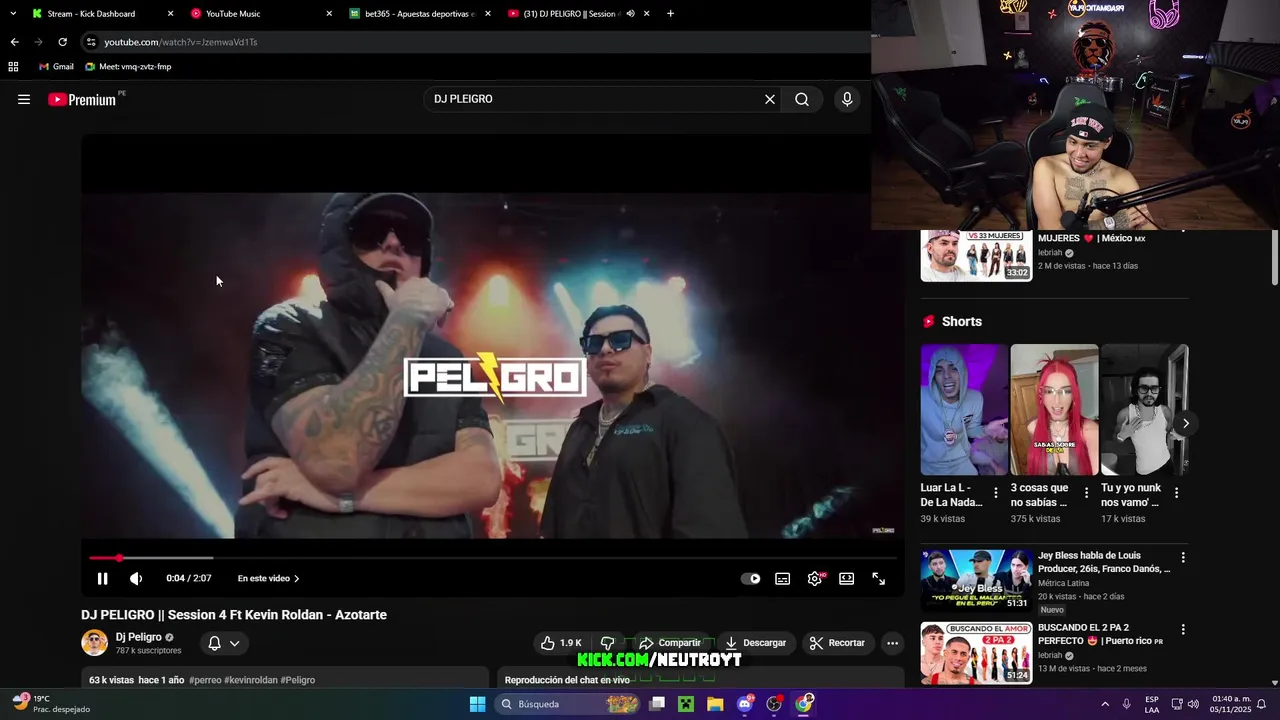The height and width of the screenshot is (720, 1280).
Task: Open the weather widget 19°C
Action: tap(50, 704)
